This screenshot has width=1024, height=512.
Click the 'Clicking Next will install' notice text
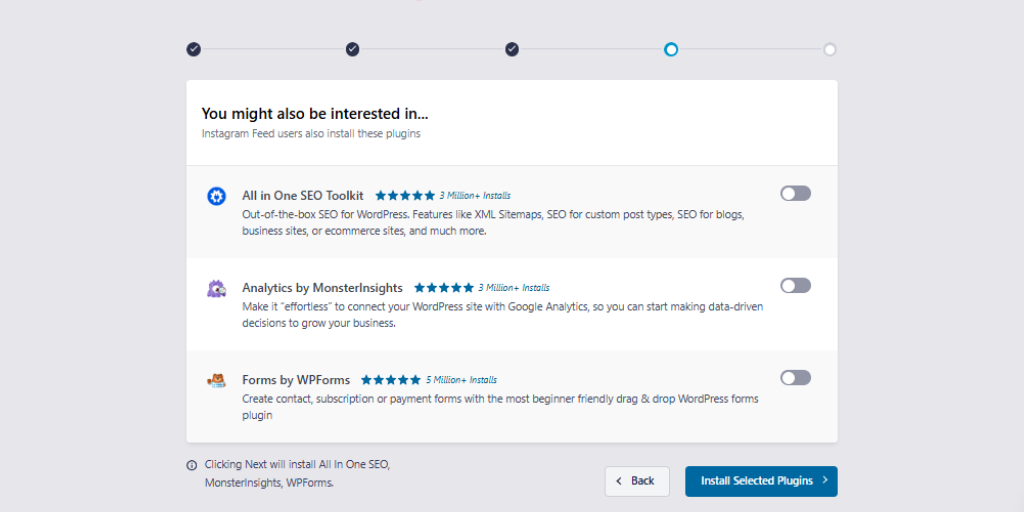298,474
